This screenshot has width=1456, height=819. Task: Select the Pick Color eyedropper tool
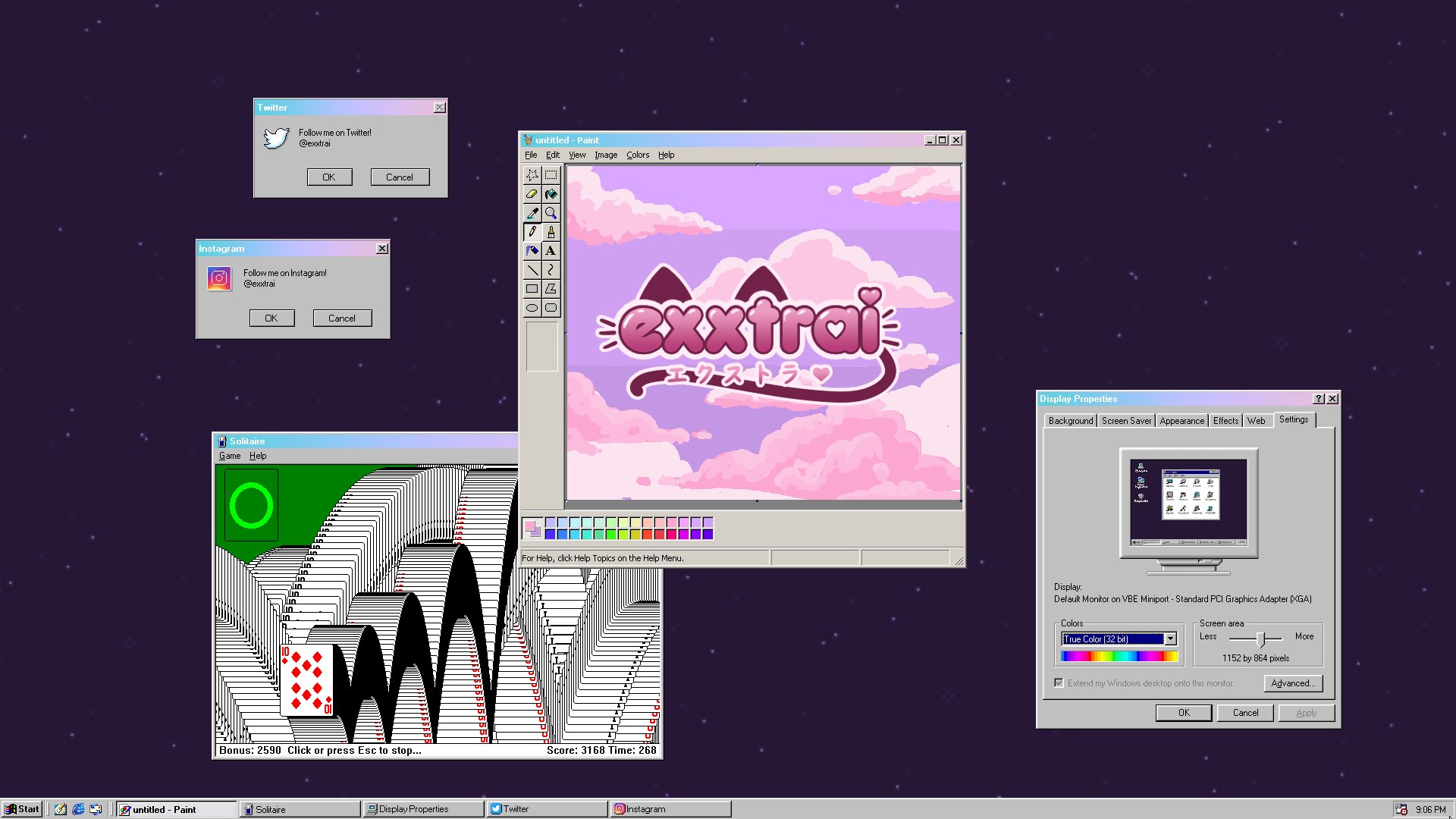(x=532, y=213)
